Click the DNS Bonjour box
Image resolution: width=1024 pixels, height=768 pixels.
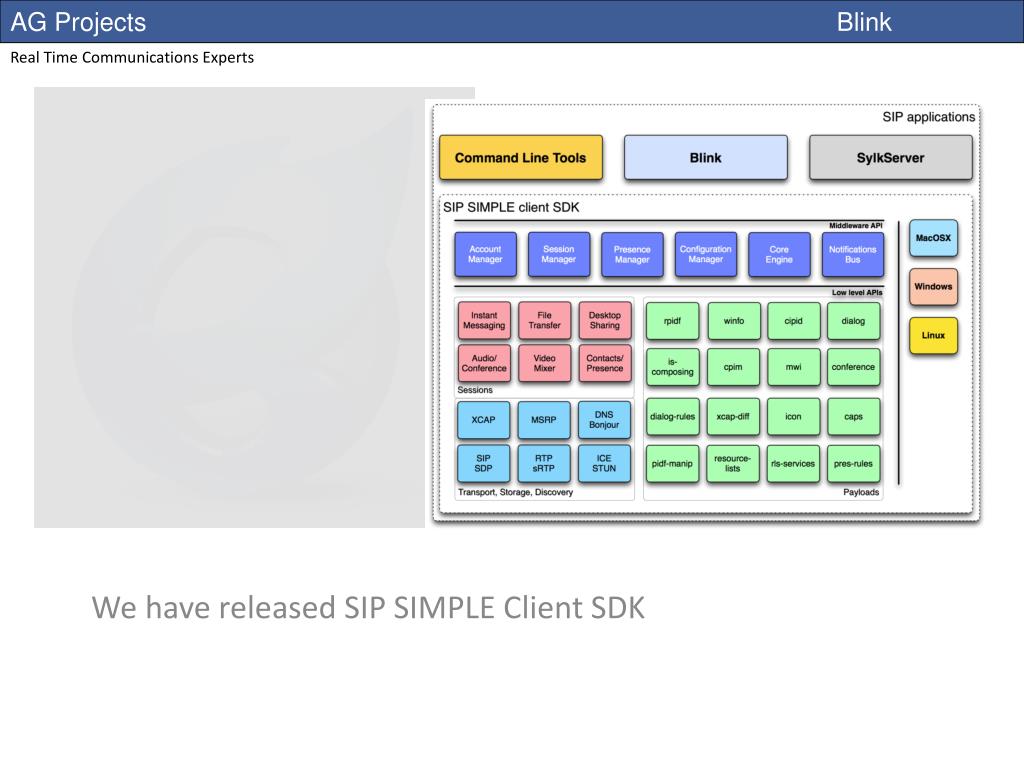click(604, 419)
